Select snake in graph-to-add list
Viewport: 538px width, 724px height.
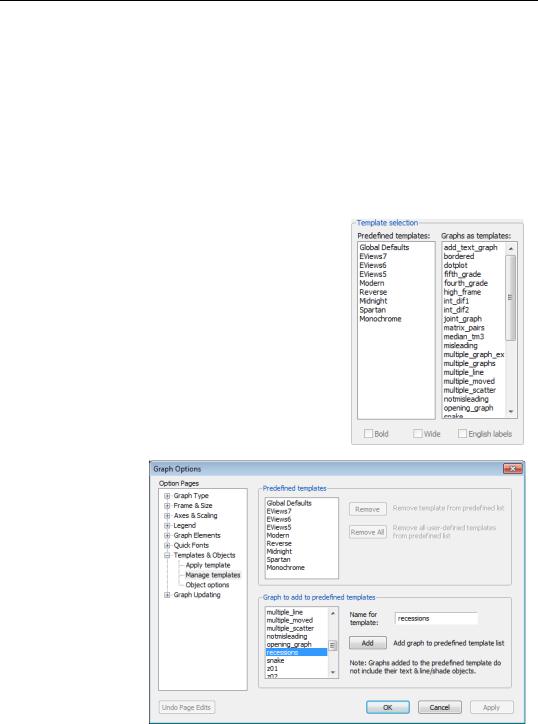coord(275,661)
